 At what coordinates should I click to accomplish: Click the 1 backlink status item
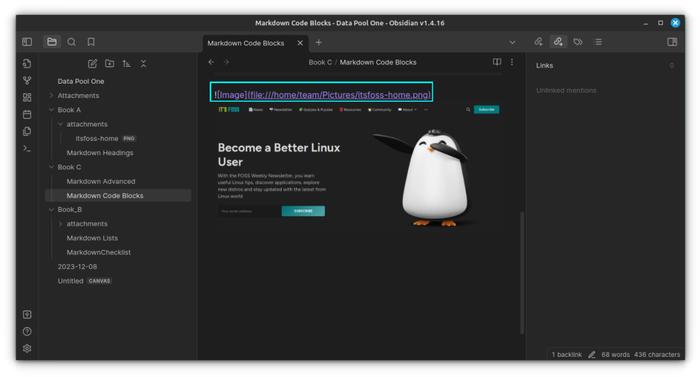tap(567, 355)
